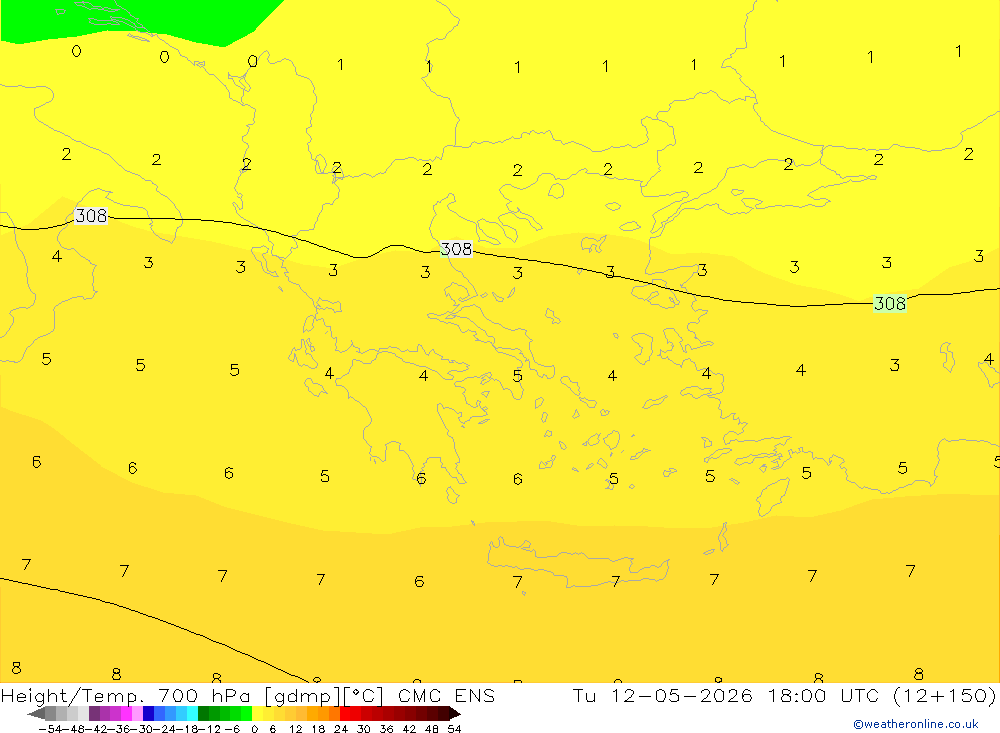The width and height of the screenshot is (1000, 733).
Task: Select the dark brown right arrow of the color scale
Action: [455, 714]
